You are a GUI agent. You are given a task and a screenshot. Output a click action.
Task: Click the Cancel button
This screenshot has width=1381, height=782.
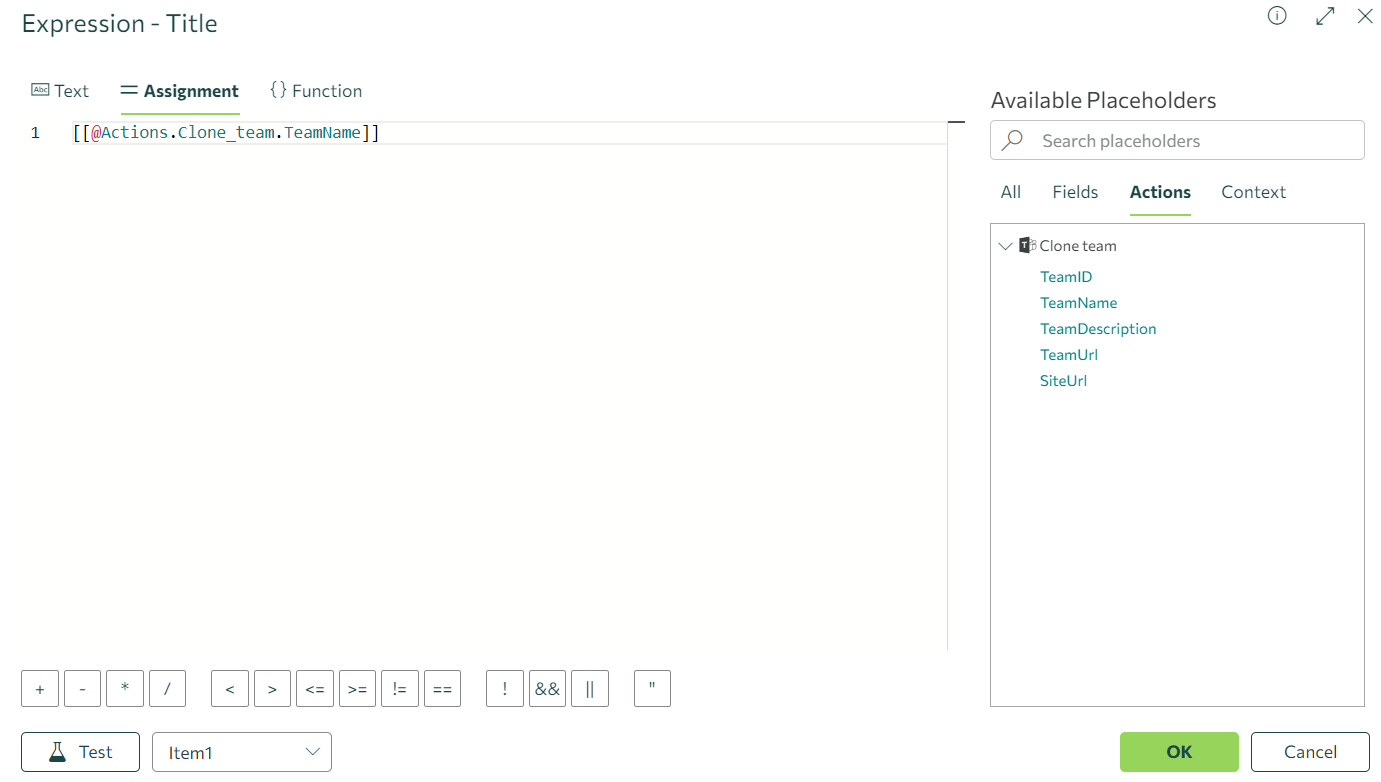tap(1310, 752)
